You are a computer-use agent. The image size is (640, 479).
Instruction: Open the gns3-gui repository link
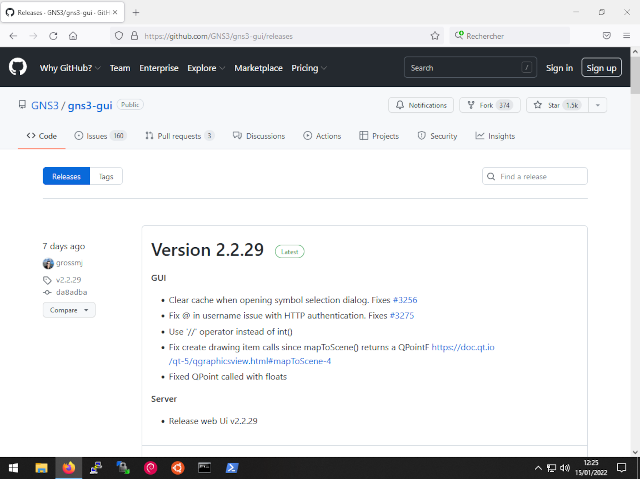(x=90, y=105)
